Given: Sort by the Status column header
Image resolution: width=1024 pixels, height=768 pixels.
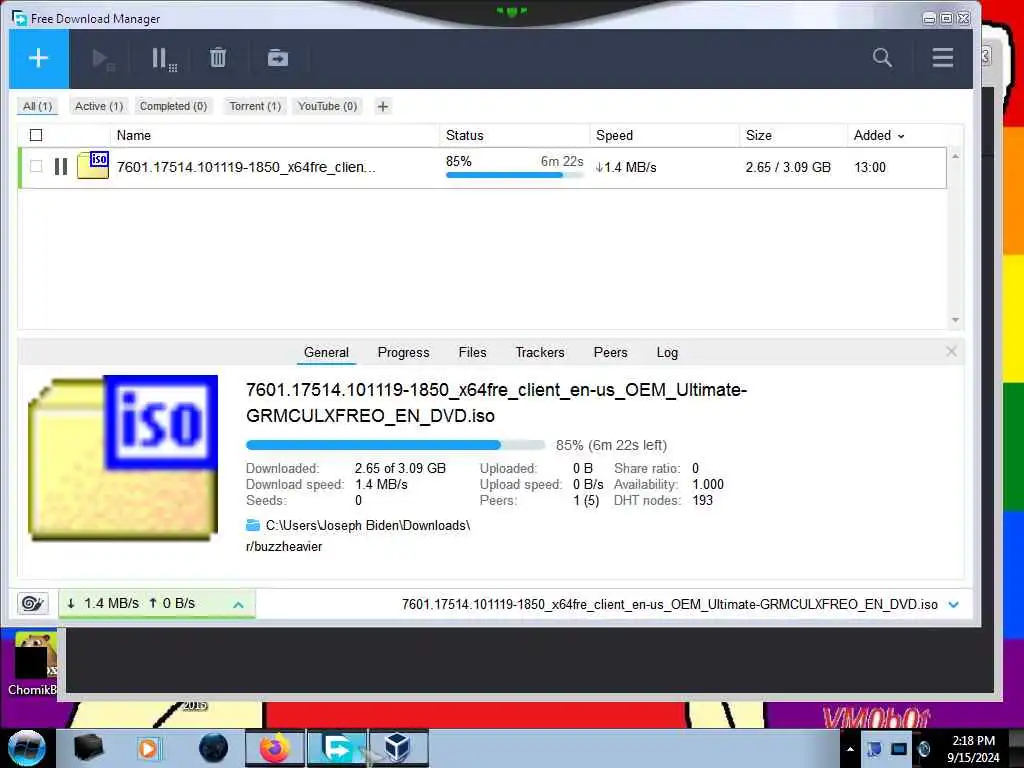Looking at the screenshot, I should pyautogui.click(x=464, y=135).
